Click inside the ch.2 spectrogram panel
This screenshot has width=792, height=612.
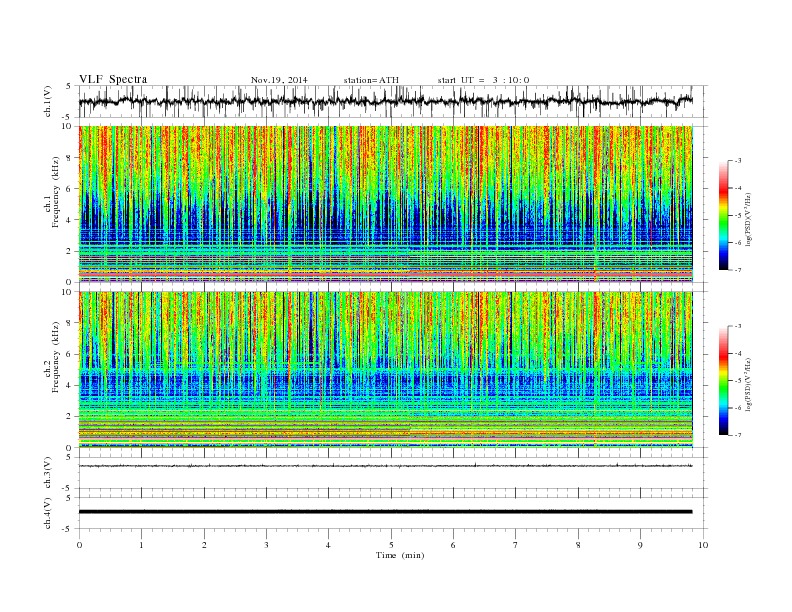coord(385,369)
